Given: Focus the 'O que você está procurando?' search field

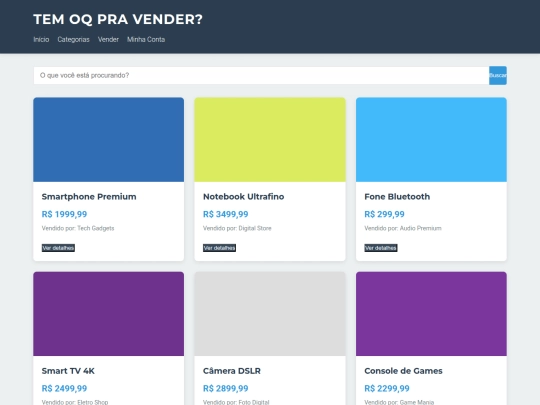Looking at the screenshot, I should pos(261,75).
